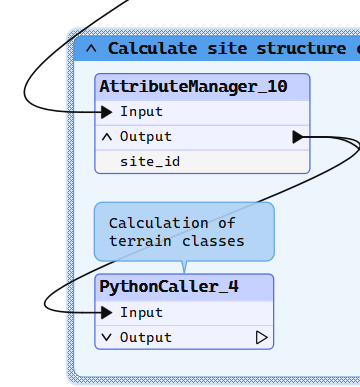Select the Calculation of terrain classes annotation

pos(184,232)
